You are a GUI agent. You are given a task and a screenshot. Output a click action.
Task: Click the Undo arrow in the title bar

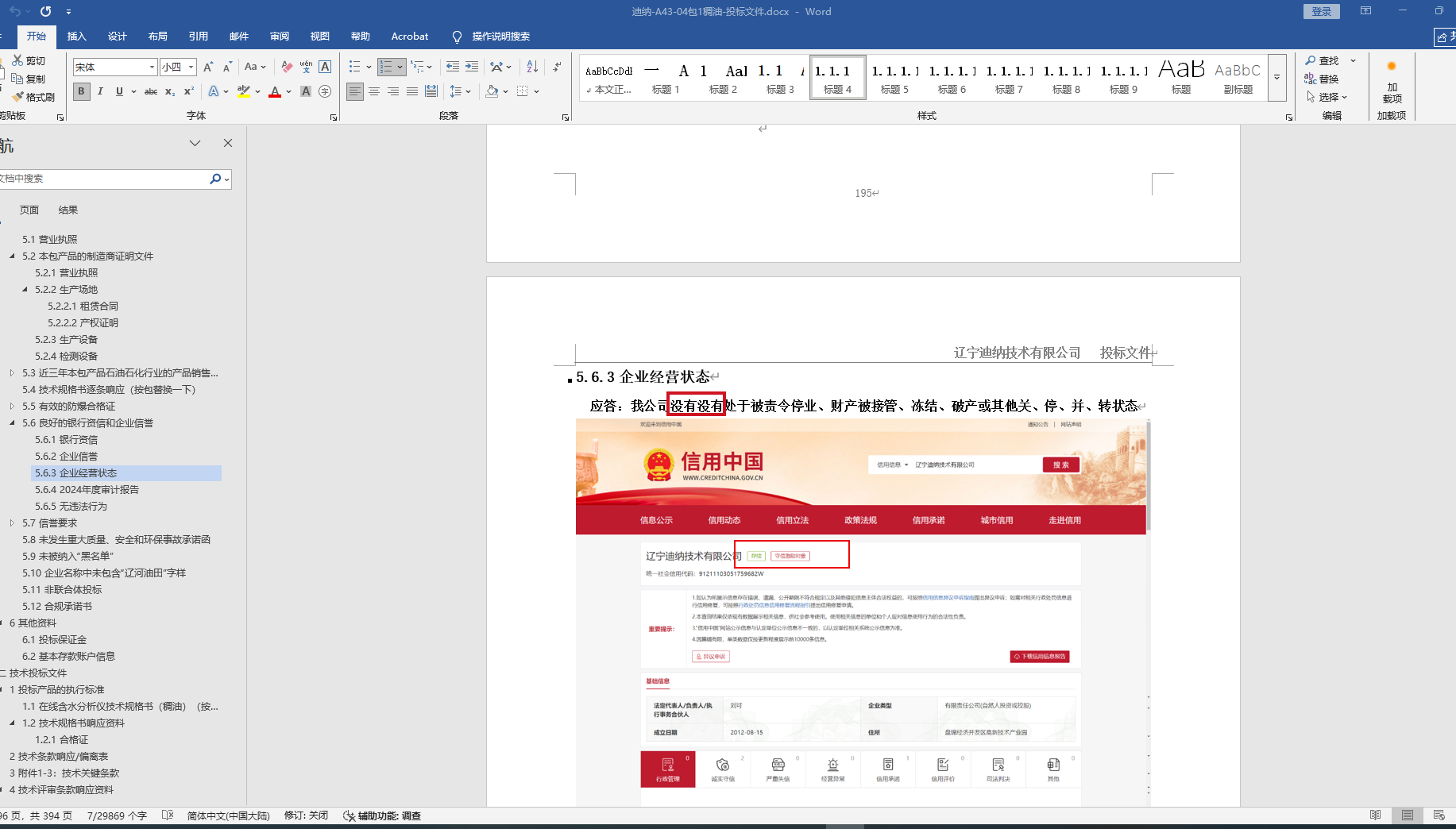15,12
